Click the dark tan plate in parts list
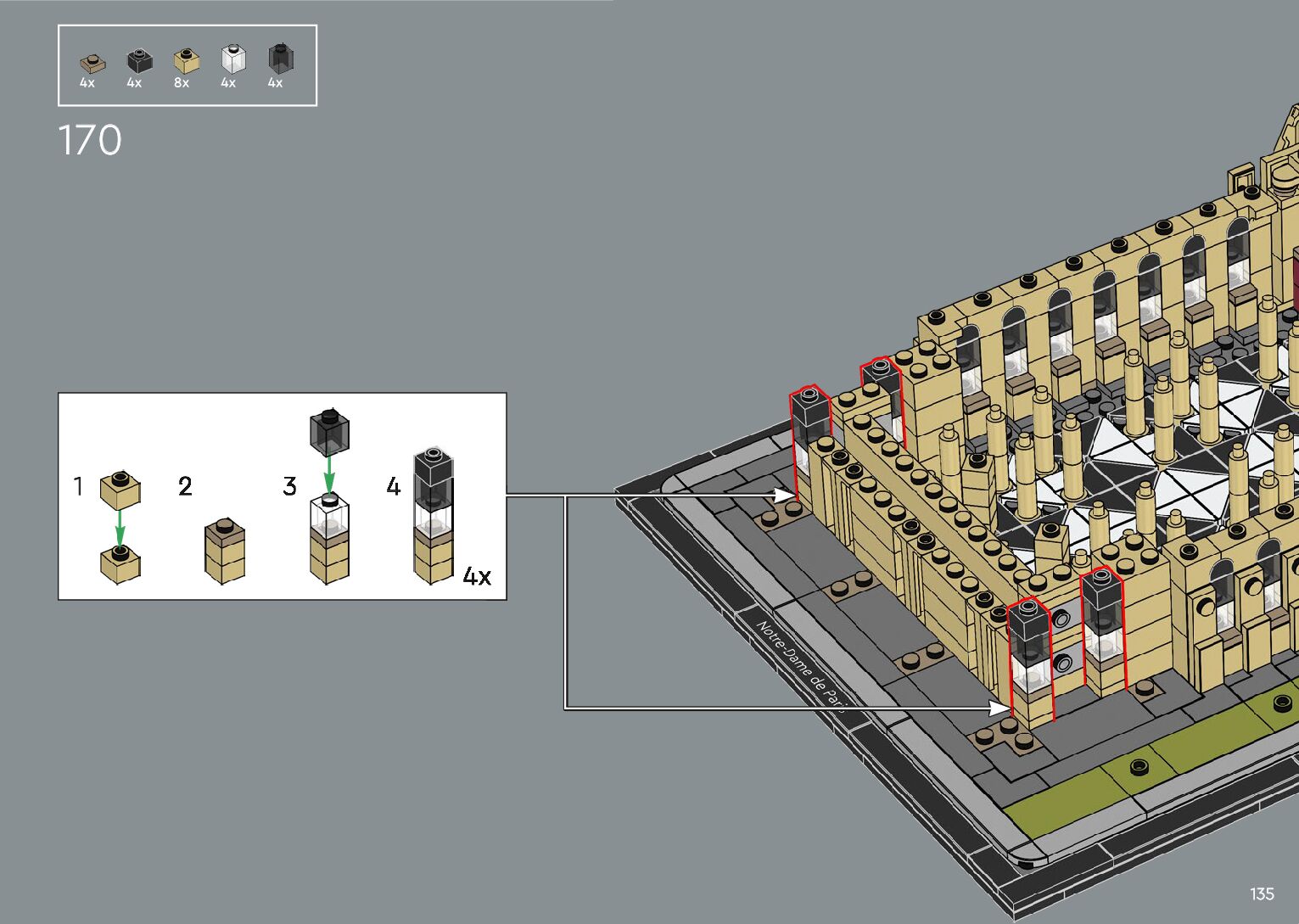 coord(92,63)
